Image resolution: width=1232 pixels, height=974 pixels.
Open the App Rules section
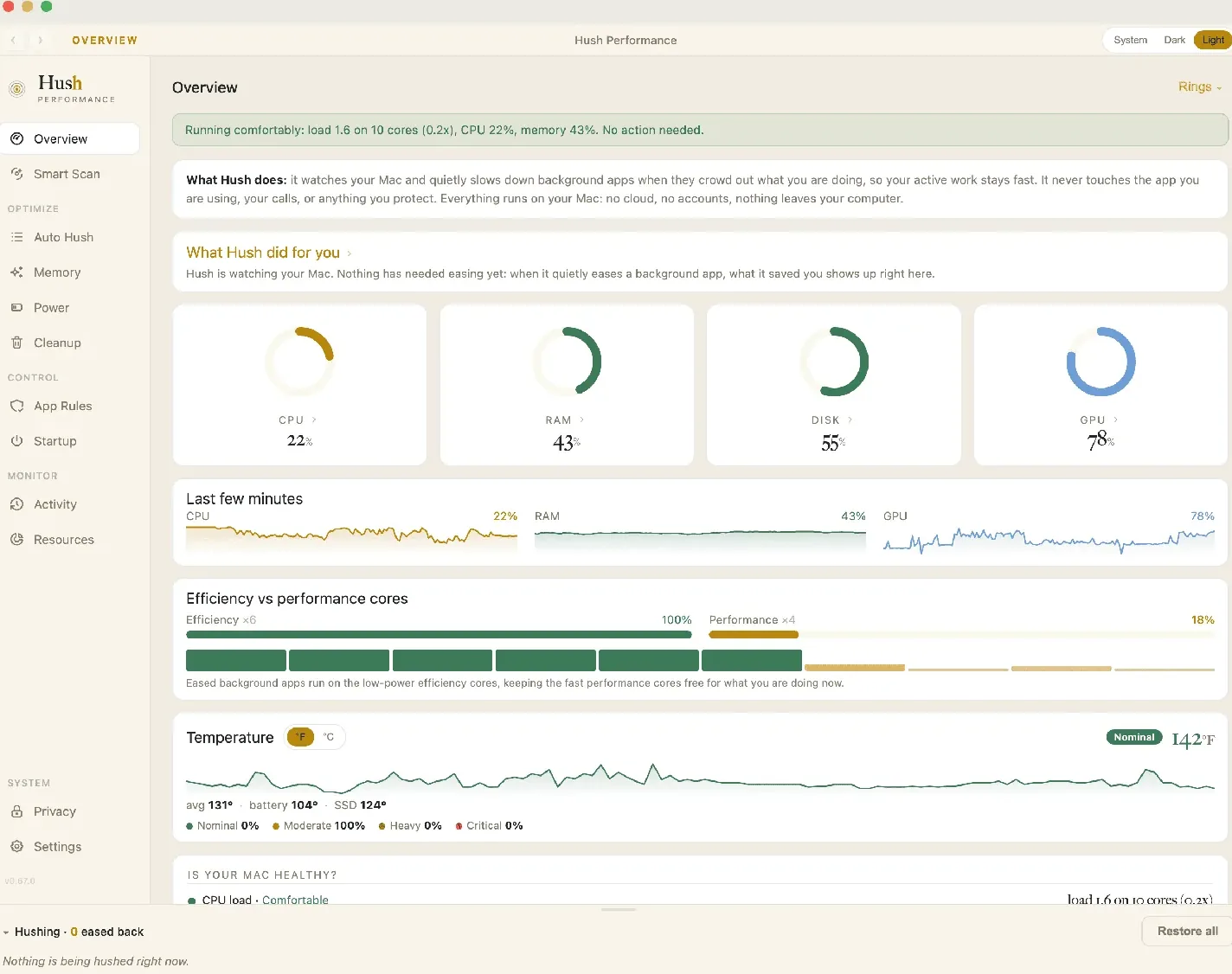[70, 406]
